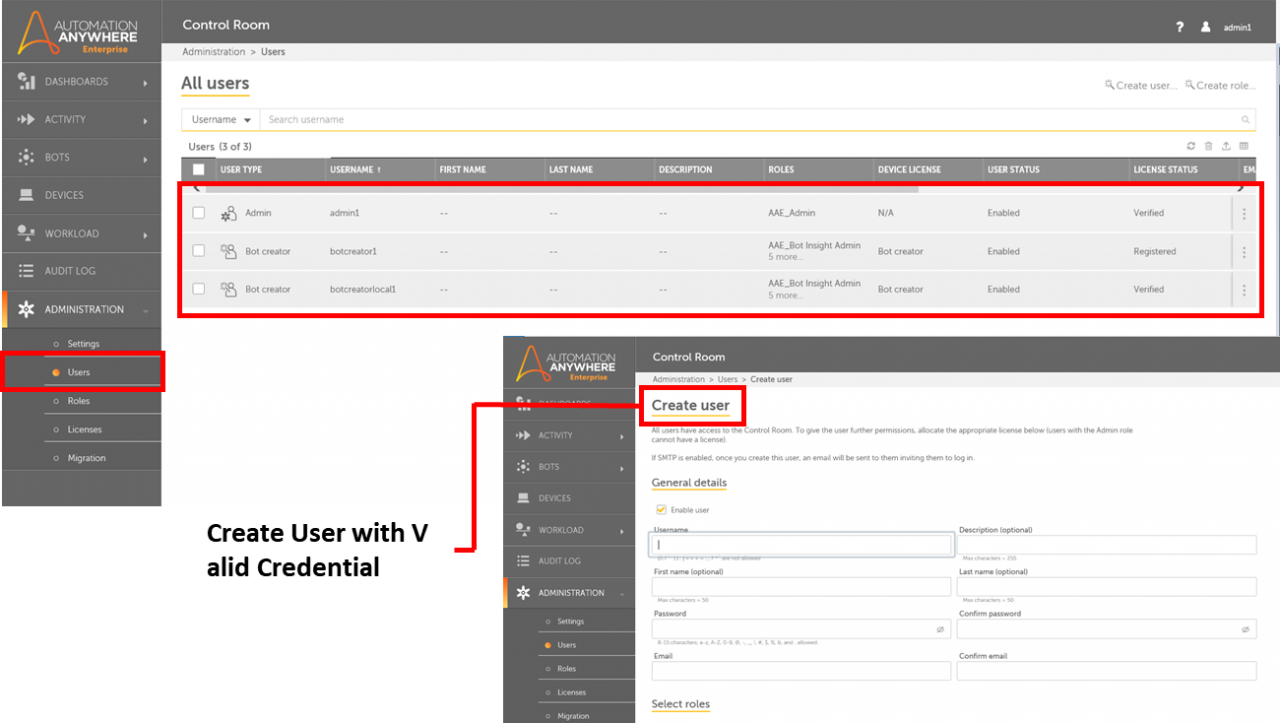Refresh the users table
Screen dimensions: 1280x723
(1191, 147)
